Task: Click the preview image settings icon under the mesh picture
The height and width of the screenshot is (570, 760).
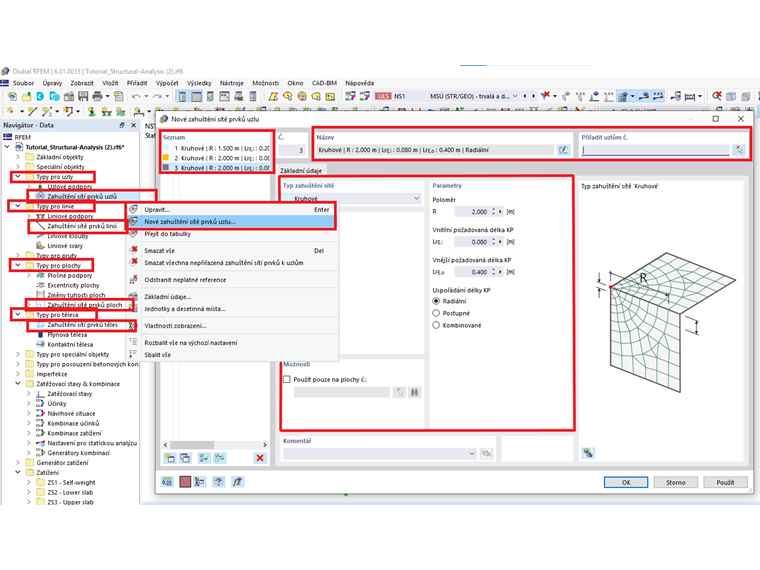Action: (588, 453)
